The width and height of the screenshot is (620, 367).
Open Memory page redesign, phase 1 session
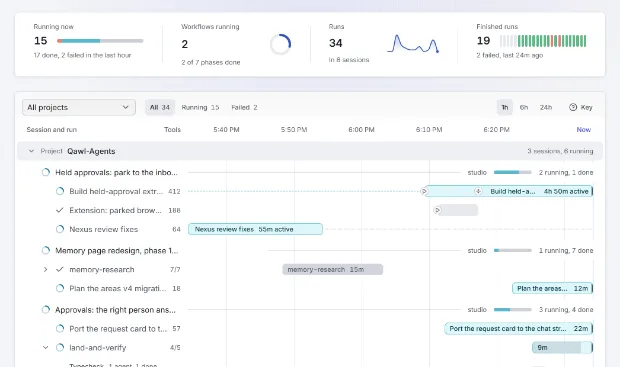[117, 250]
